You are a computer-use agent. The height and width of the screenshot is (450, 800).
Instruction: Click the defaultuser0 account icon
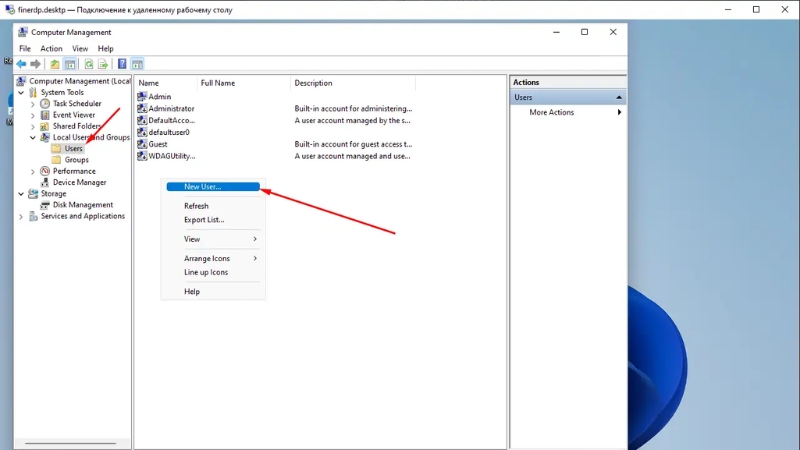(142, 132)
